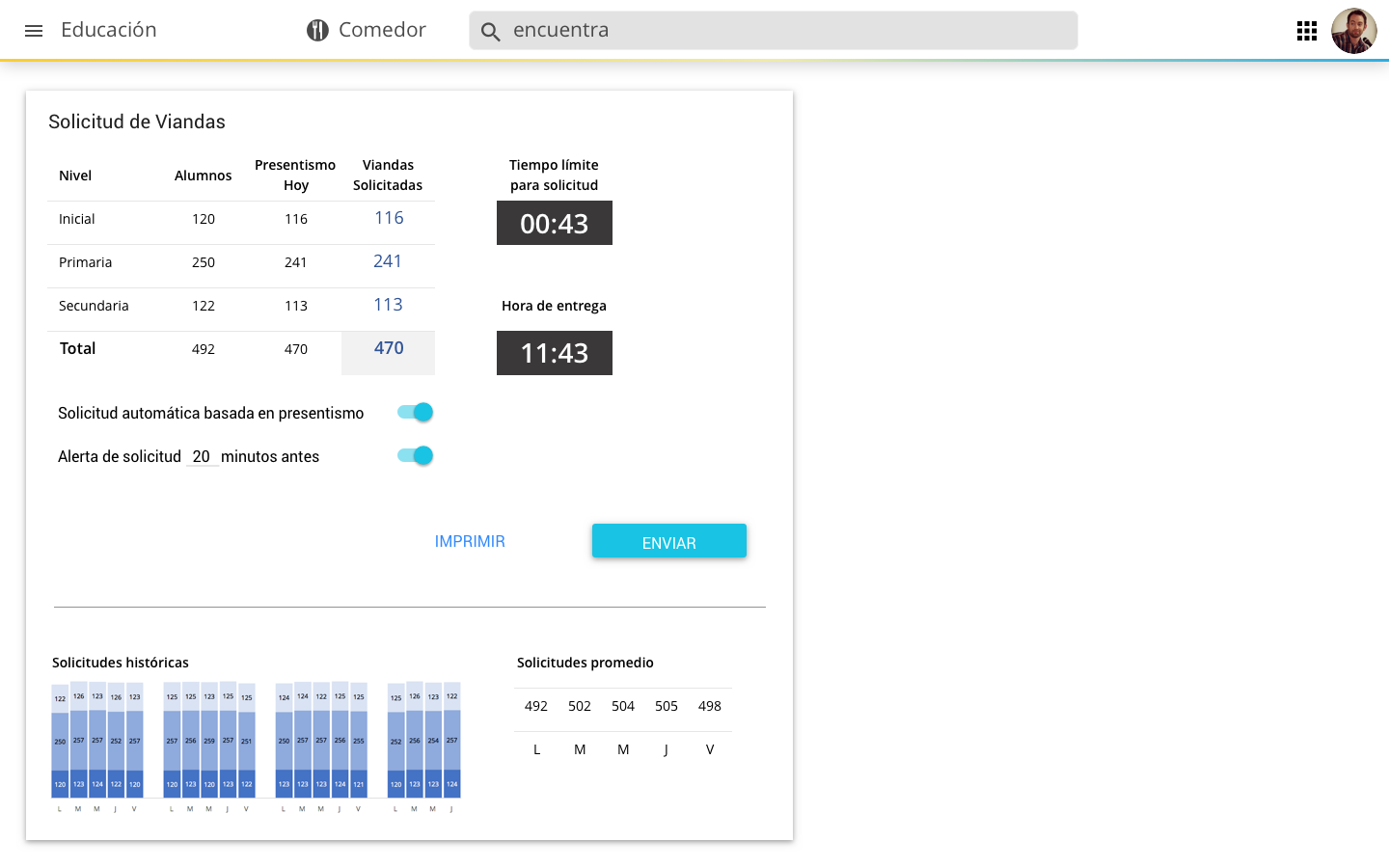1389x868 pixels.
Task: Click the search magnifier icon
Action: pos(490,32)
